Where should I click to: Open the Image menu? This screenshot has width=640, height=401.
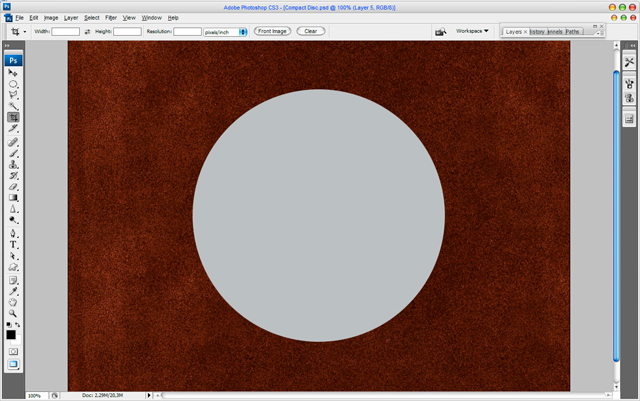coord(51,18)
